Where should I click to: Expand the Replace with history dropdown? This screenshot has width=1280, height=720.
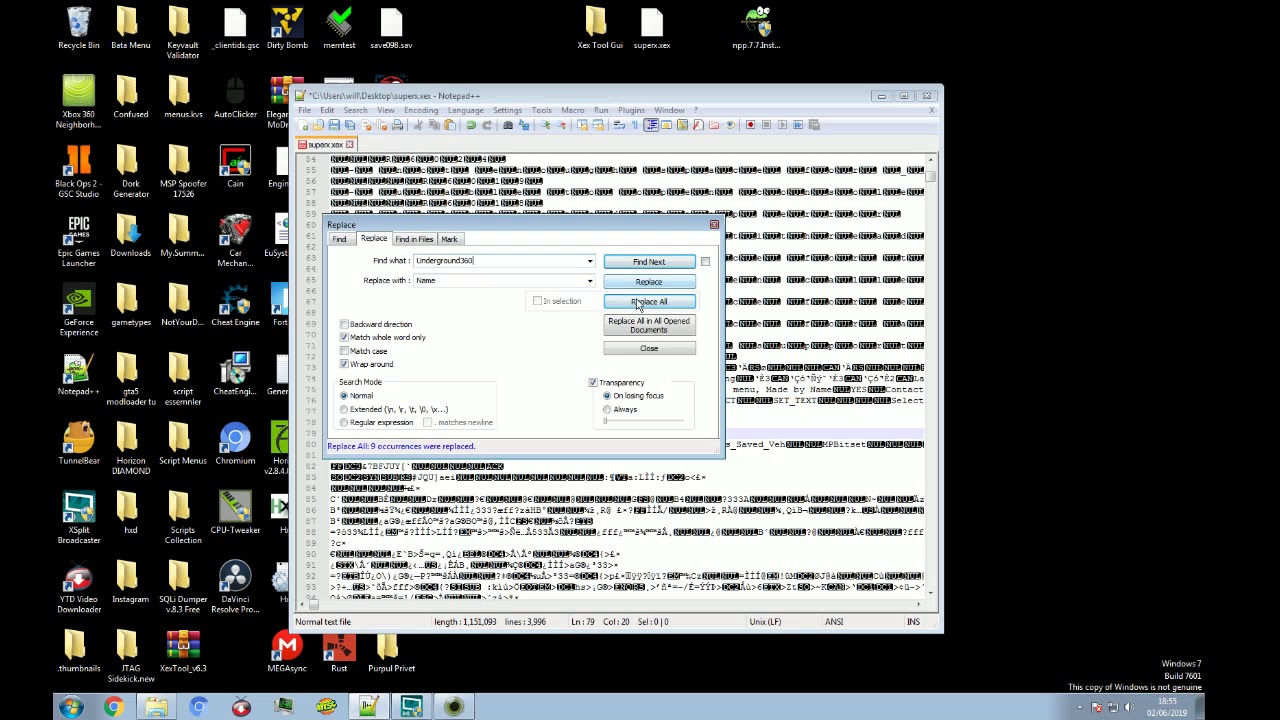tap(590, 281)
